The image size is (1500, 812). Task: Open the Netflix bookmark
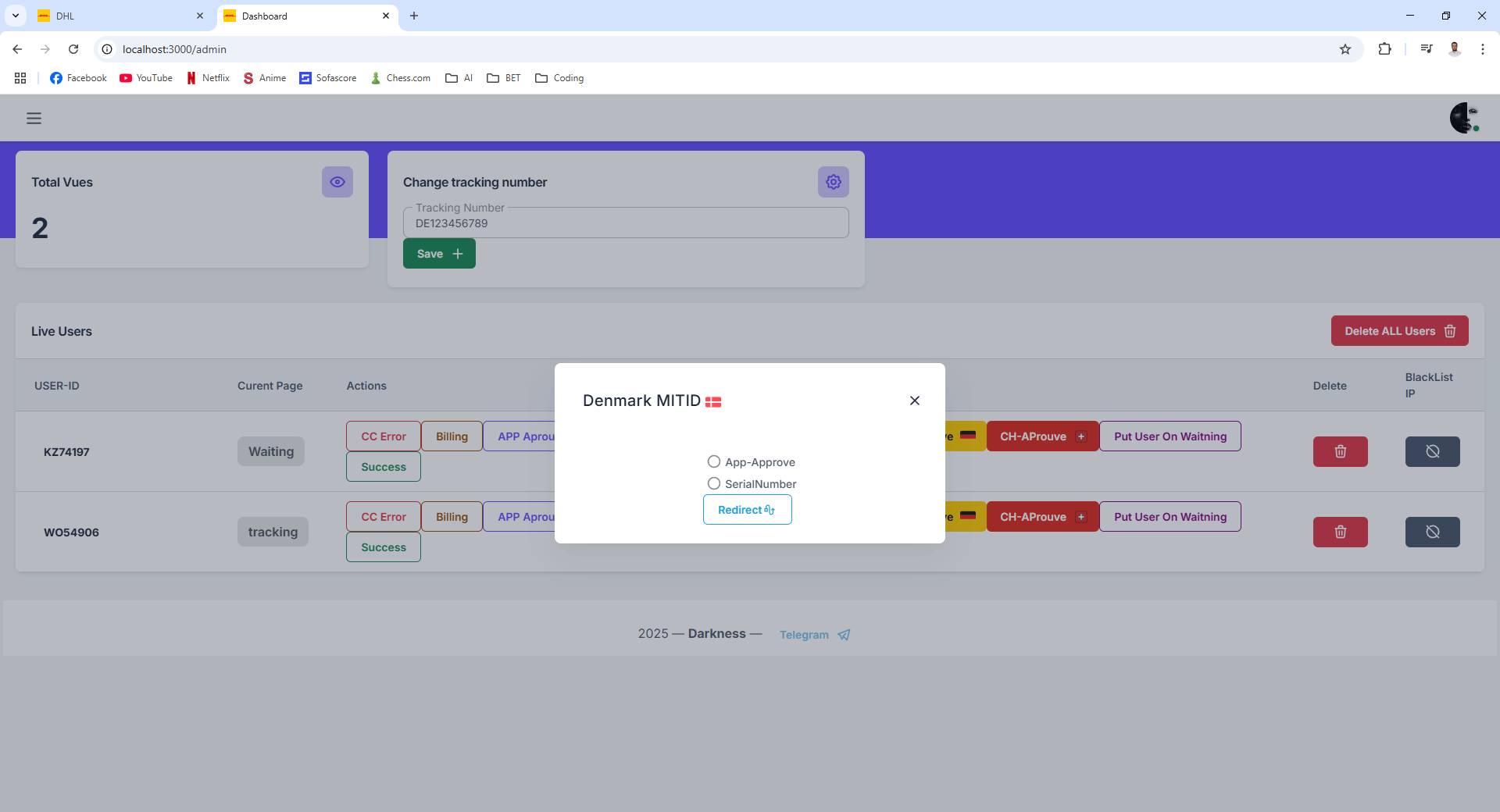coord(208,78)
